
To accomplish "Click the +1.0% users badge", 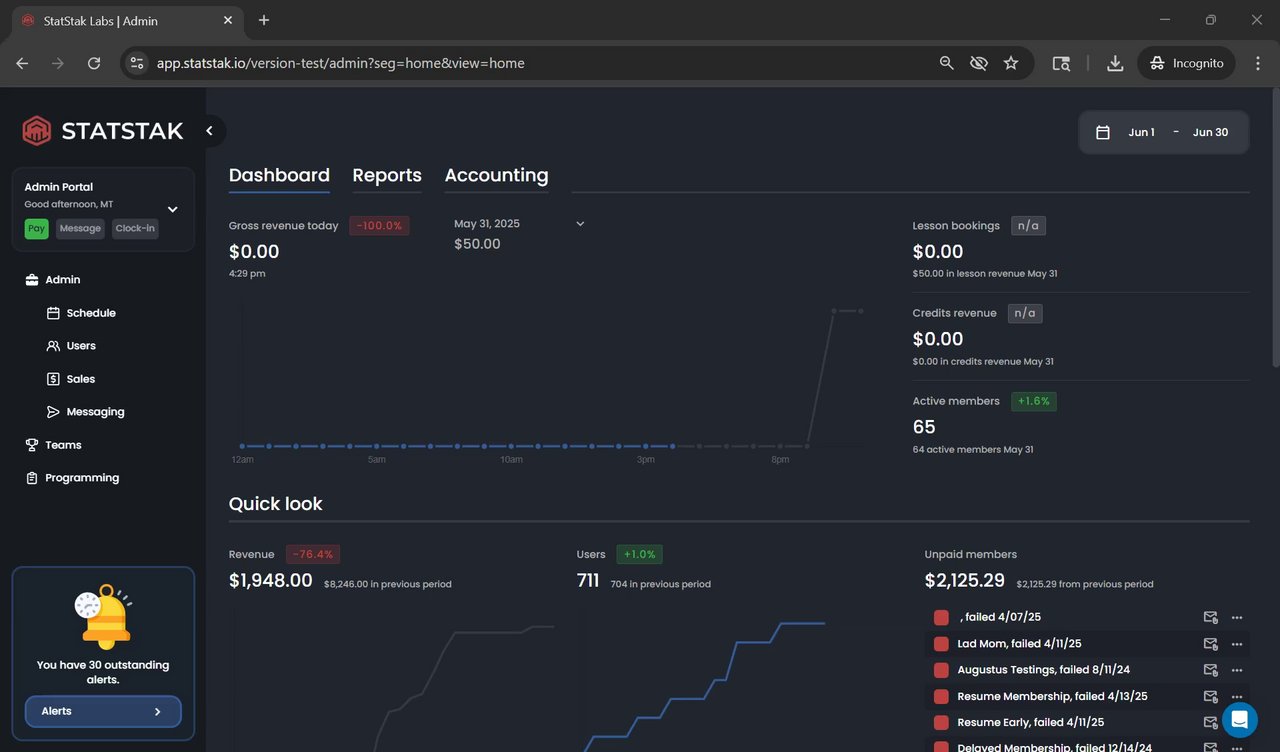I will click(638, 554).
